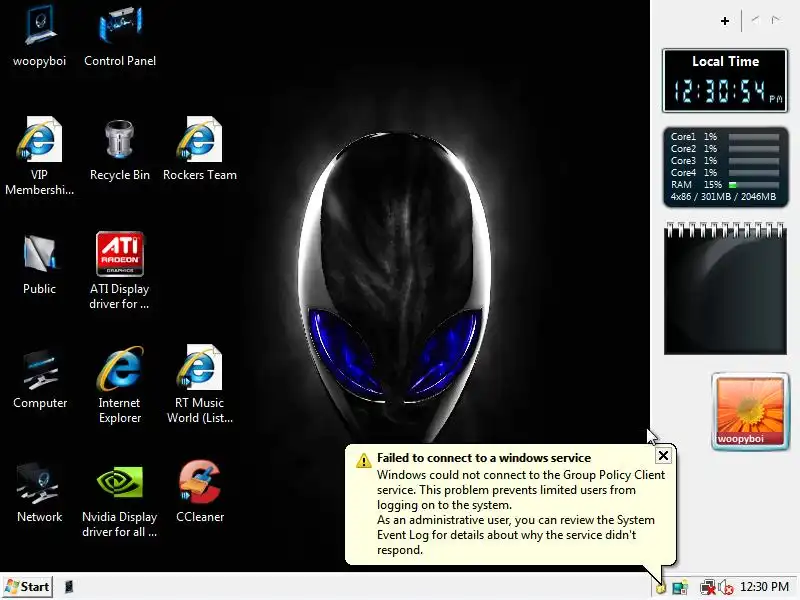The image size is (800, 600).
Task: Select the ATI Display driver icon
Action: (x=120, y=270)
